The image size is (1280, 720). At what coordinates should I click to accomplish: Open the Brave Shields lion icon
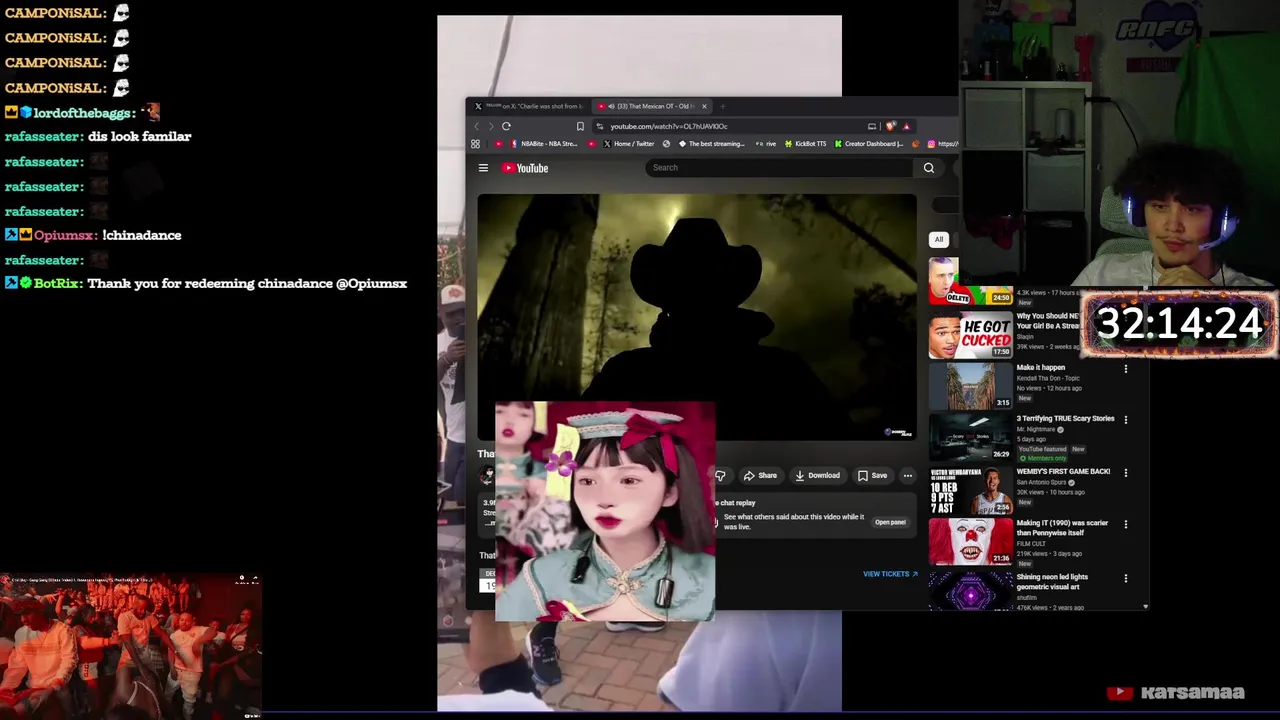pos(892,126)
